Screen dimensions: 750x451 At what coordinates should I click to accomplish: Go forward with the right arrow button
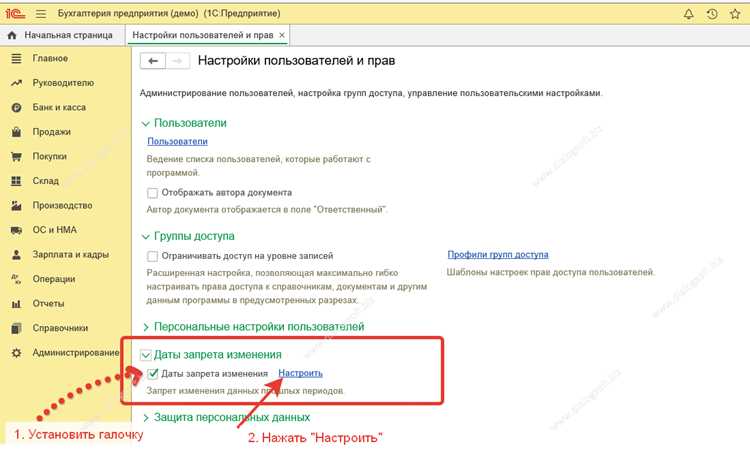pos(177,61)
